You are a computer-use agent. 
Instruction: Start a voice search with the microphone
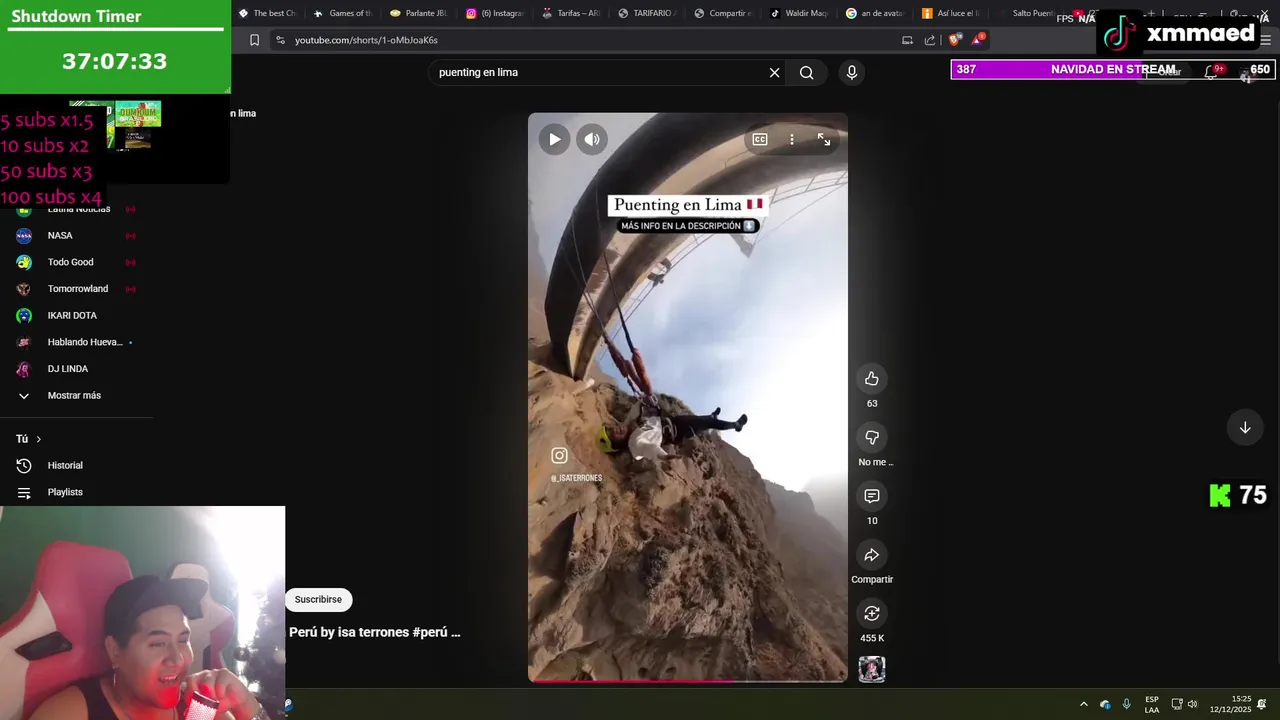[x=852, y=72]
